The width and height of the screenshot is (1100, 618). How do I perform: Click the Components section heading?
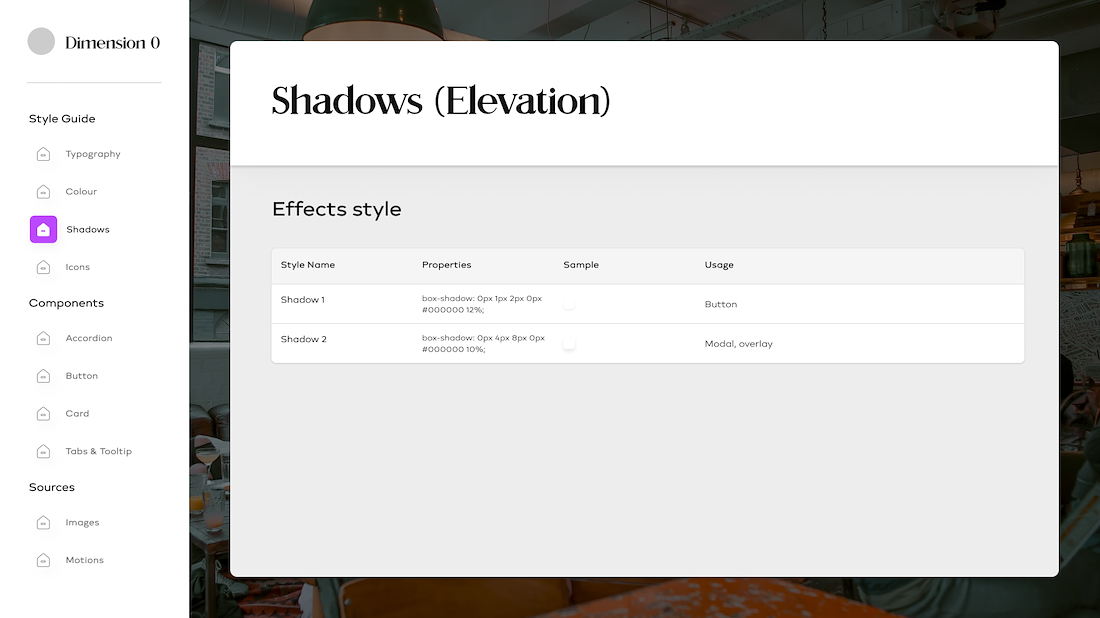click(66, 303)
